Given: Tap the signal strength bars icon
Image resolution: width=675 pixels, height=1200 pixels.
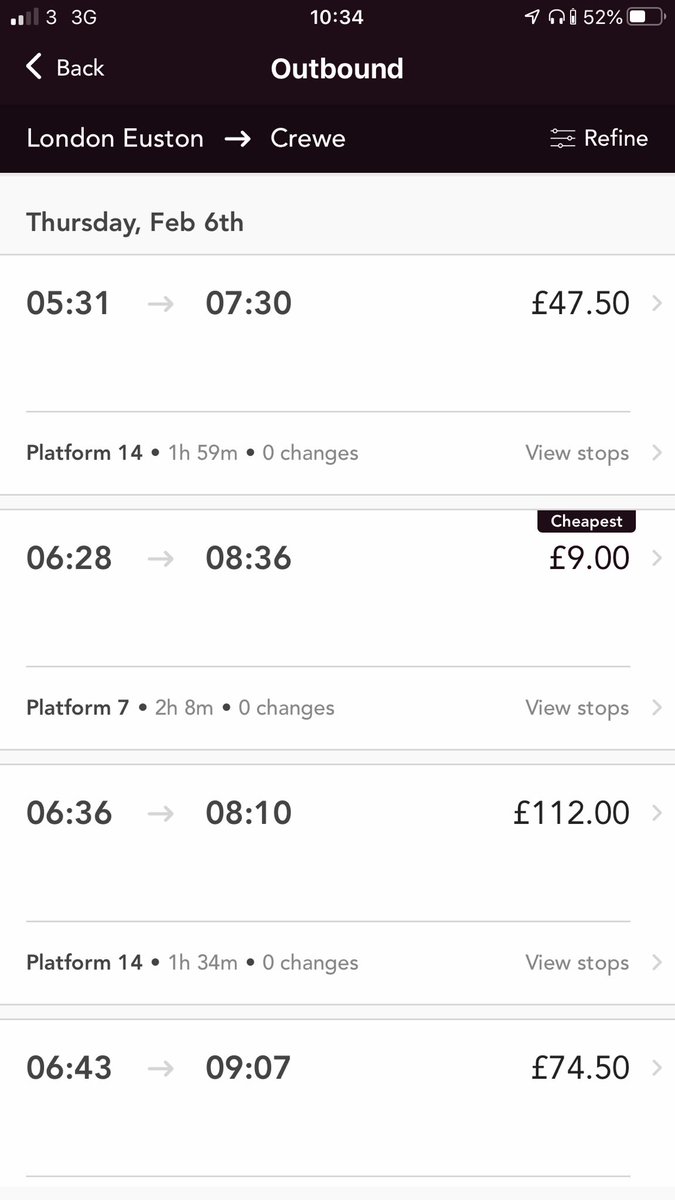Looking at the screenshot, I should [x=25, y=17].
